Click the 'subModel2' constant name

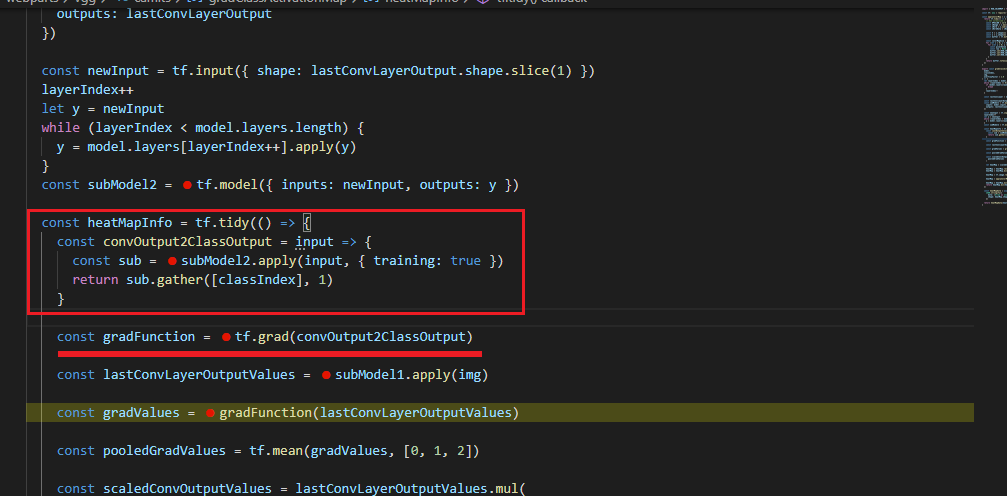(122, 185)
